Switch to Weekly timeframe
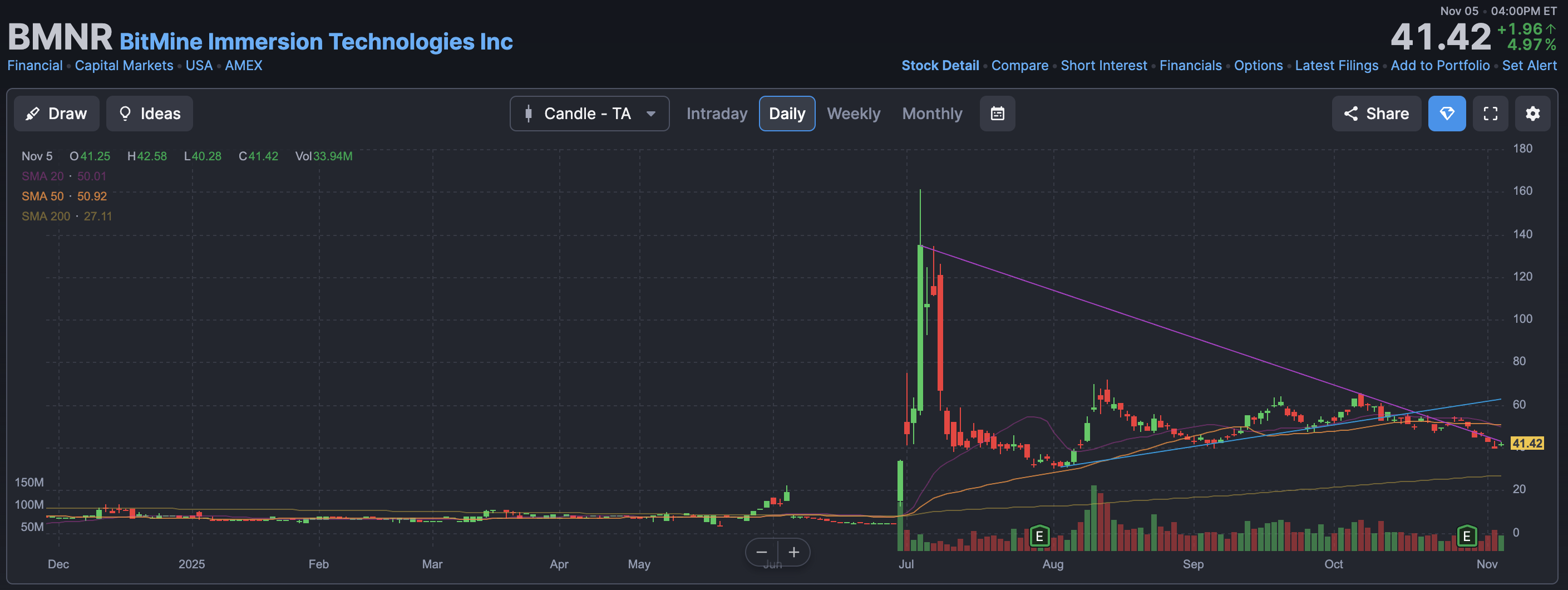This screenshot has width=1568, height=590. 854,114
